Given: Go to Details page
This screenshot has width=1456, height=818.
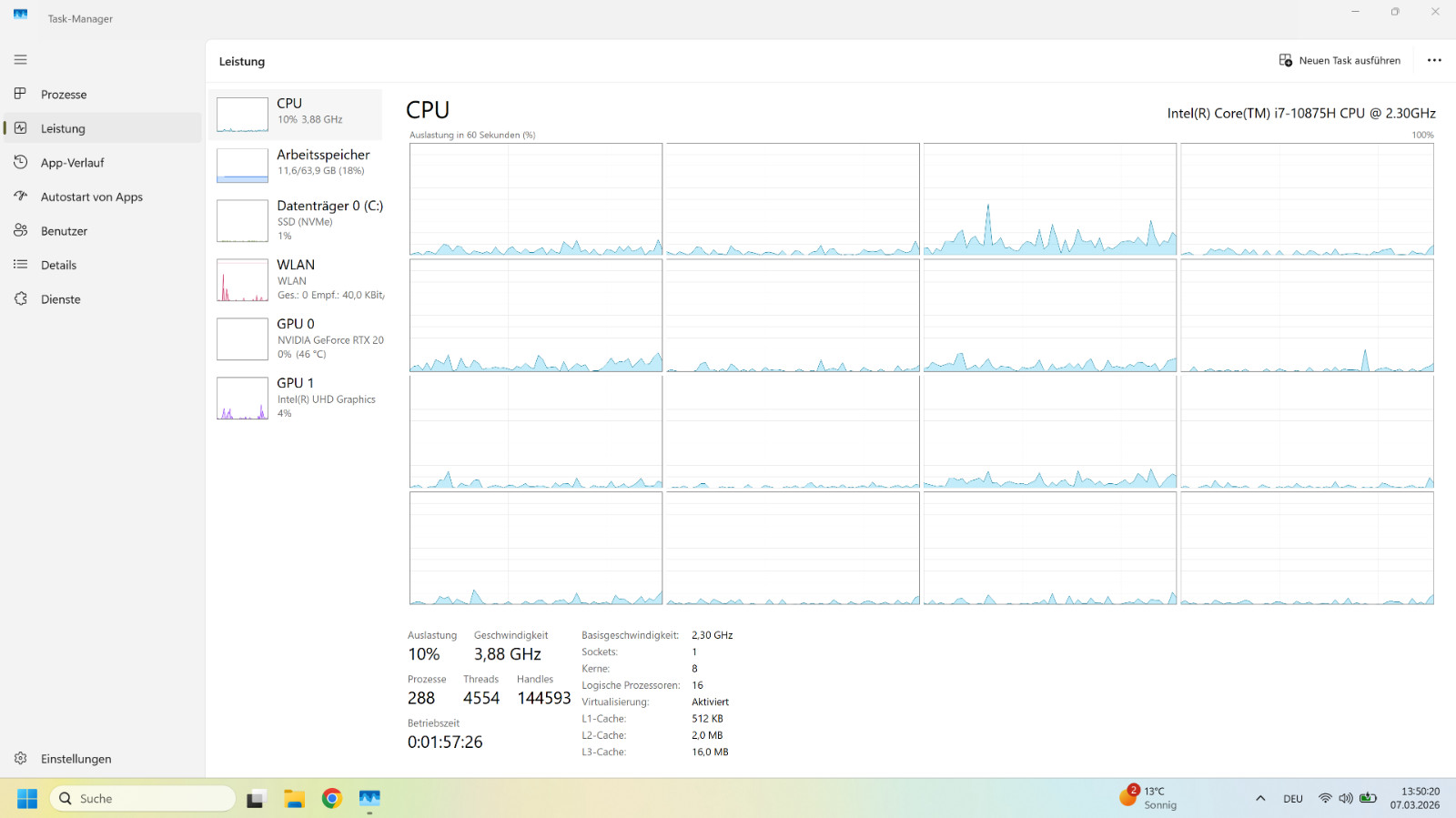Looking at the screenshot, I should 103,265.
